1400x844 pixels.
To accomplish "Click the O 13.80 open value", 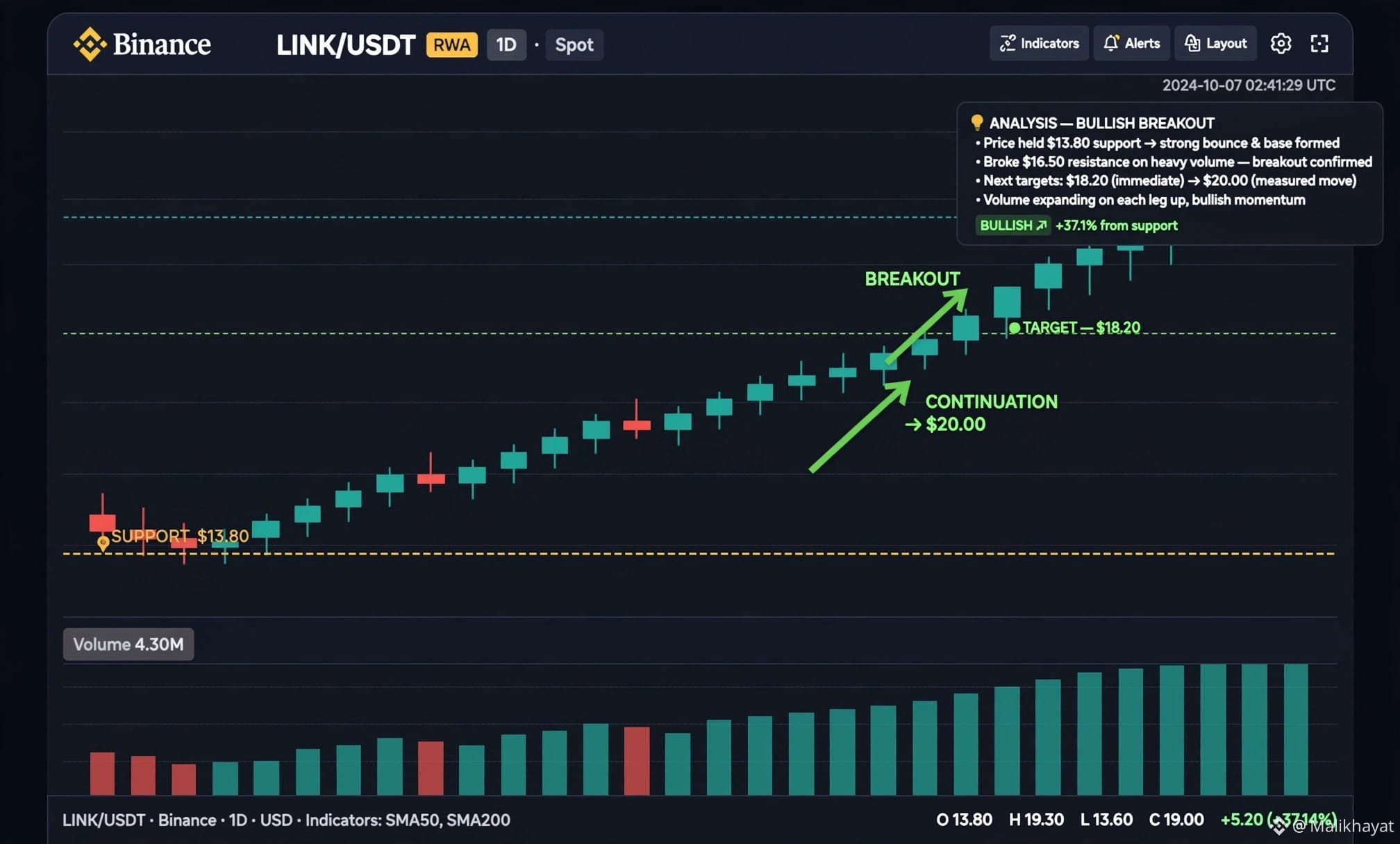I will (x=965, y=820).
